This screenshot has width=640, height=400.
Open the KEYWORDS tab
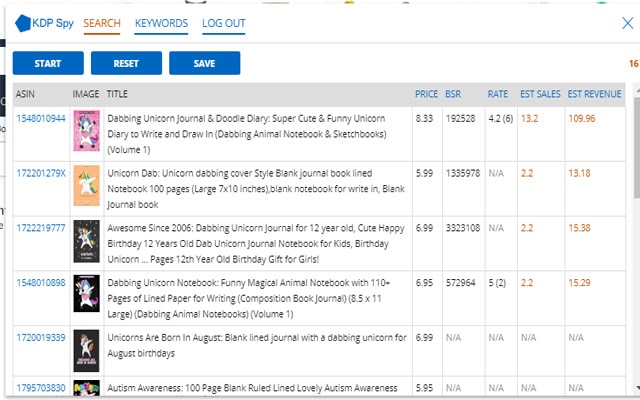point(161,23)
